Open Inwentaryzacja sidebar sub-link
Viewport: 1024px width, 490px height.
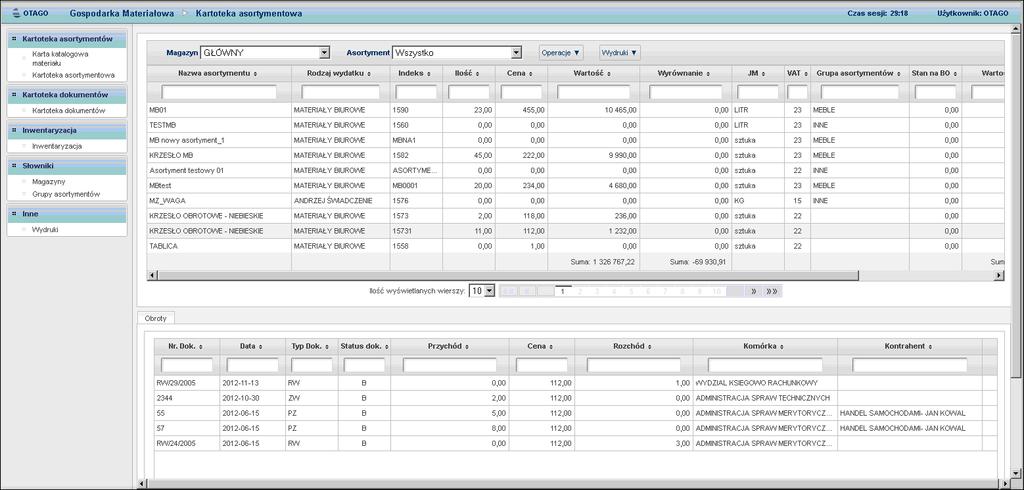[57, 146]
